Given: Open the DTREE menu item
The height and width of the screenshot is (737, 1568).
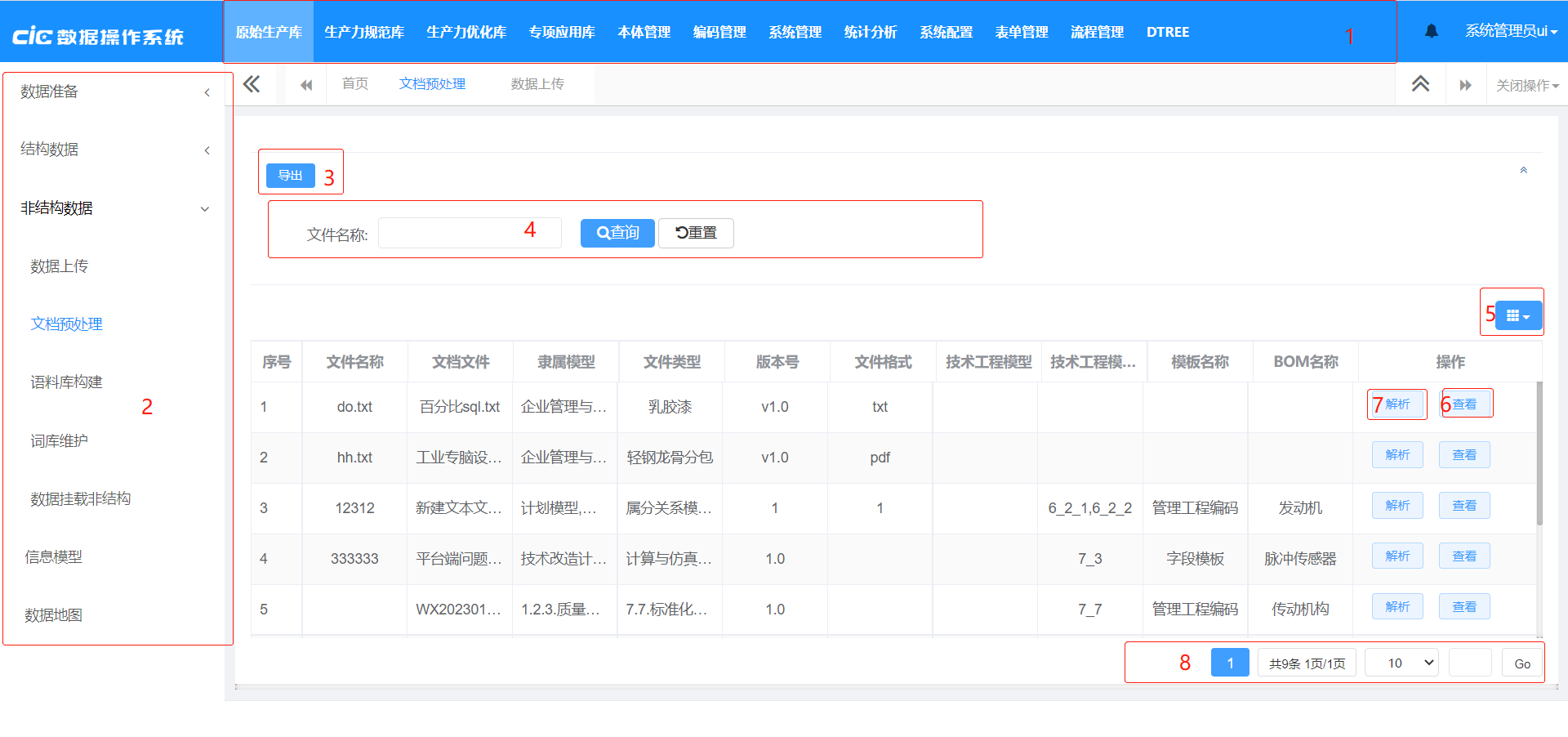Looking at the screenshot, I should click(1168, 32).
